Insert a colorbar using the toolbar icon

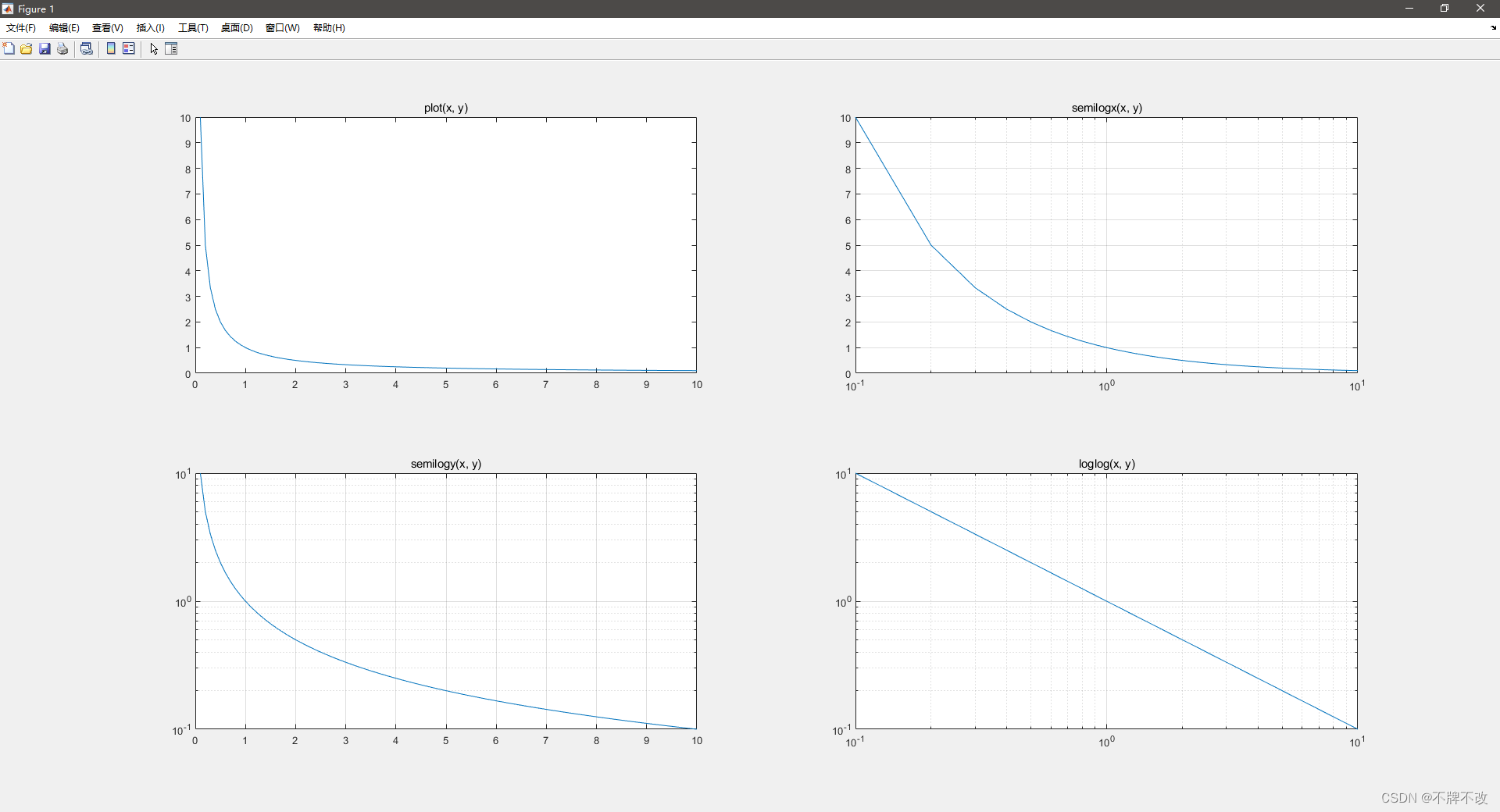[x=111, y=48]
